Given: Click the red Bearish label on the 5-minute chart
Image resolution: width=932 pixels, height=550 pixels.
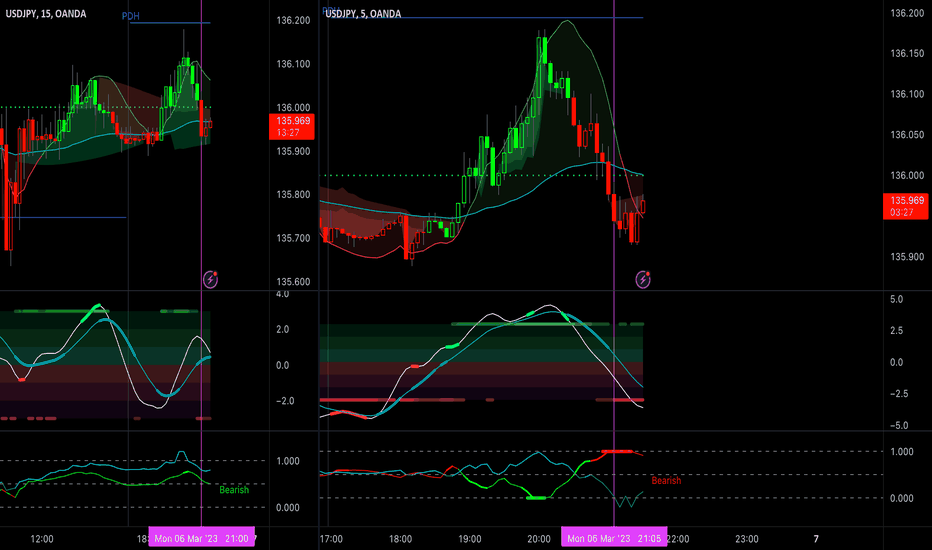Looking at the screenshot, I should [666, 480].
